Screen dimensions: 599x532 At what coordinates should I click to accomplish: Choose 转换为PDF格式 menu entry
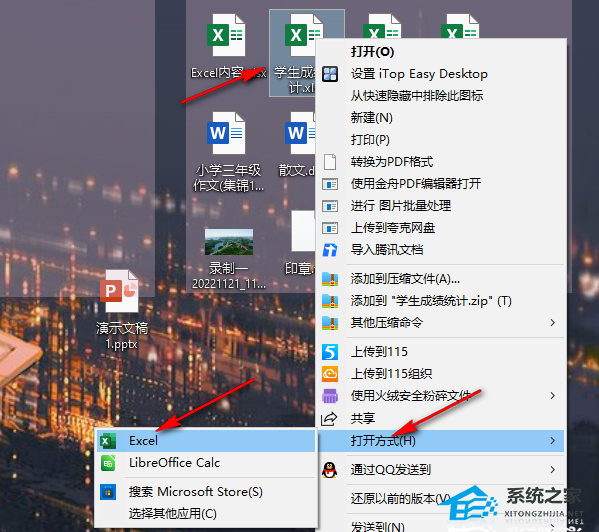click(392, 162)
